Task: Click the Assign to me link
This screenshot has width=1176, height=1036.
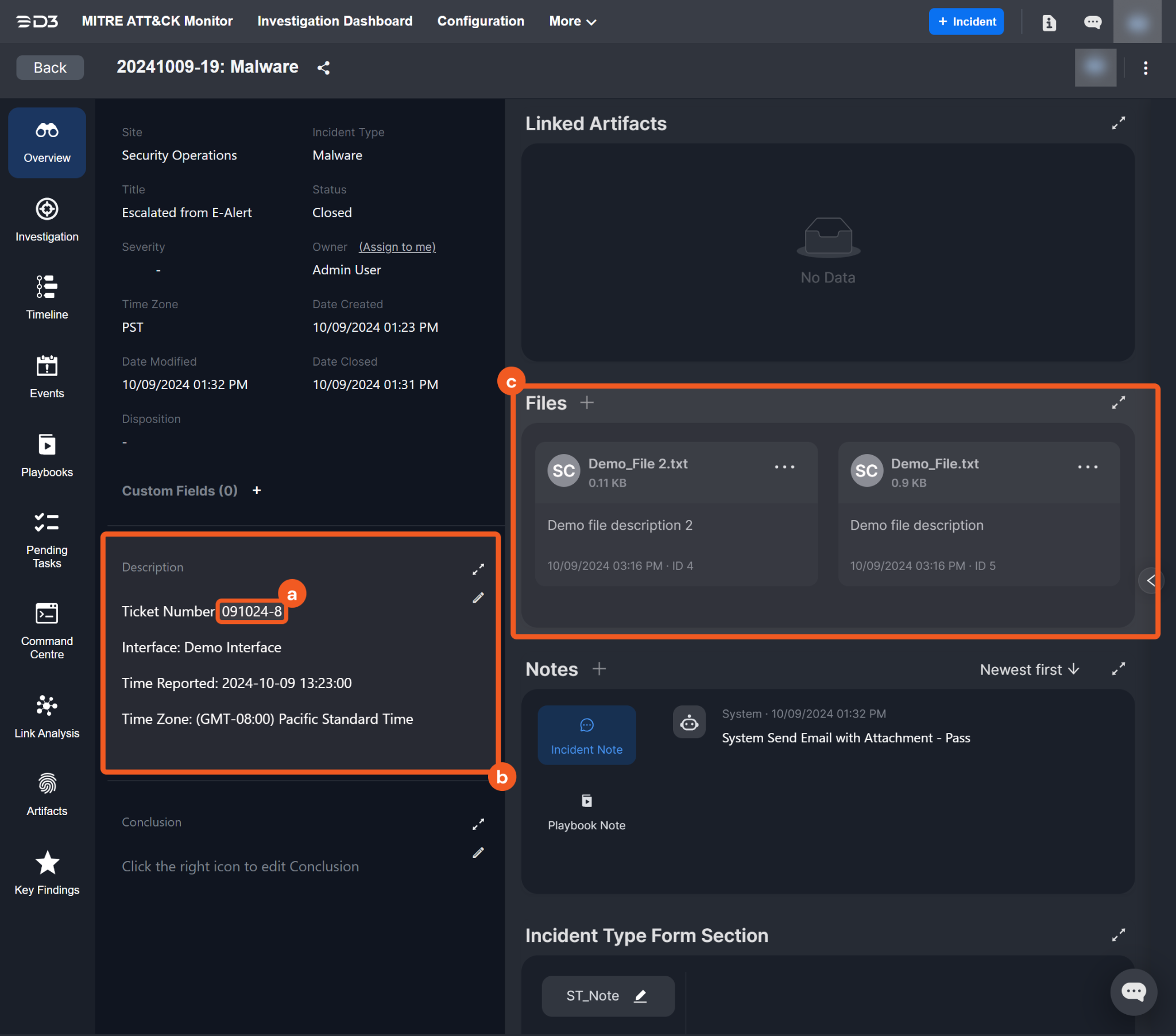Action: (x=397, y=247)
